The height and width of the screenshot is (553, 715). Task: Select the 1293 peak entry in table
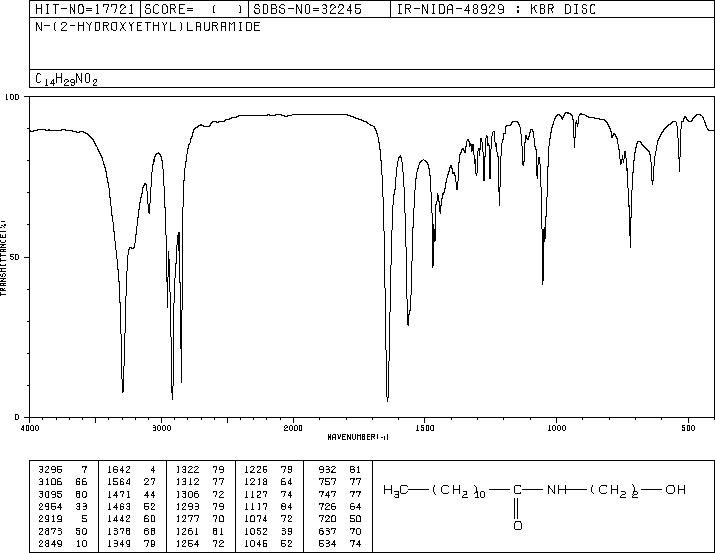pyautogui.click(x=200, y=506)
